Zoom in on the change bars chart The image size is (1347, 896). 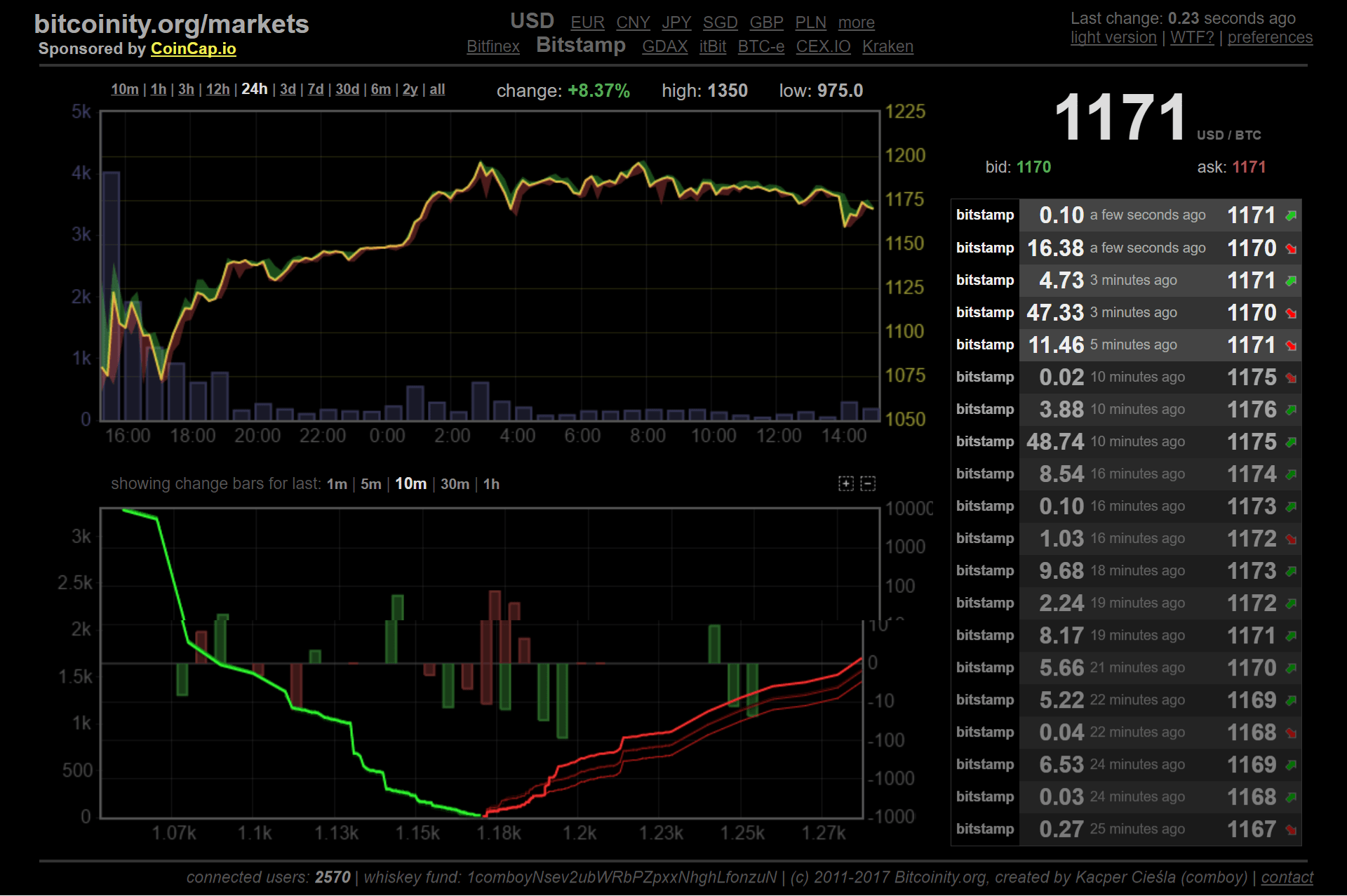coord(846,483)
